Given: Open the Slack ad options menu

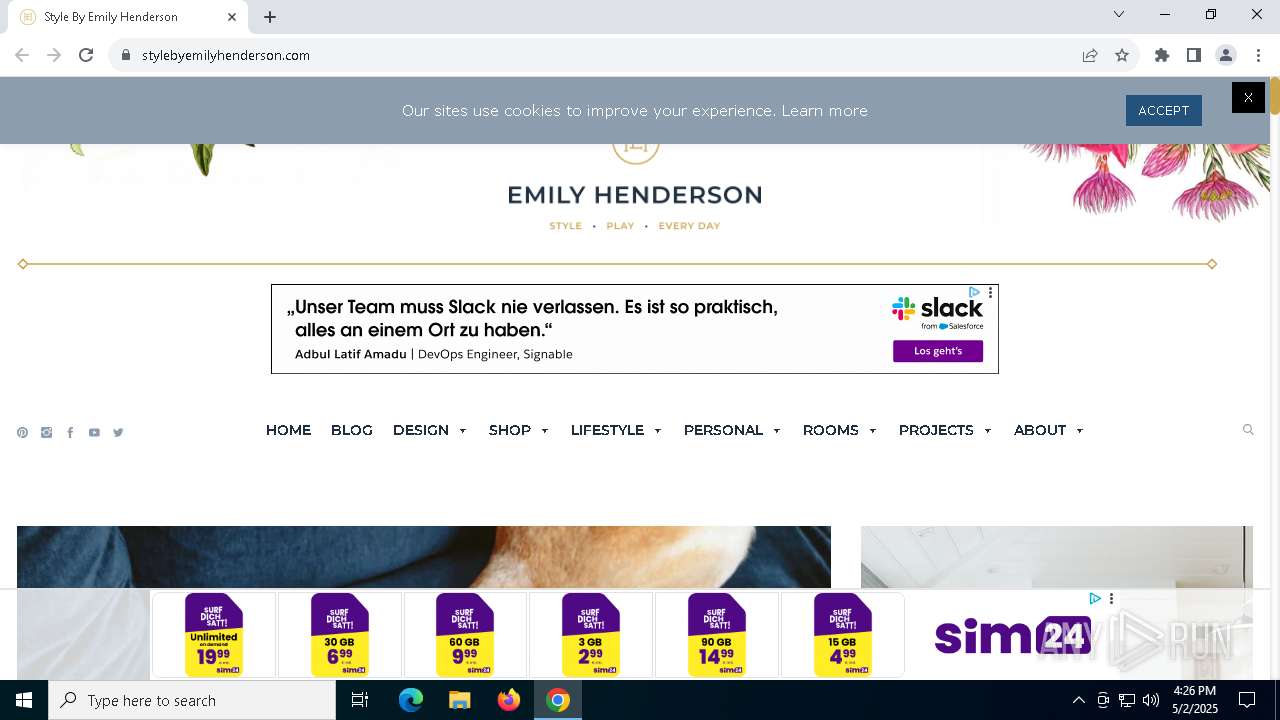Looking at the screenshot, I should (990, 293).
